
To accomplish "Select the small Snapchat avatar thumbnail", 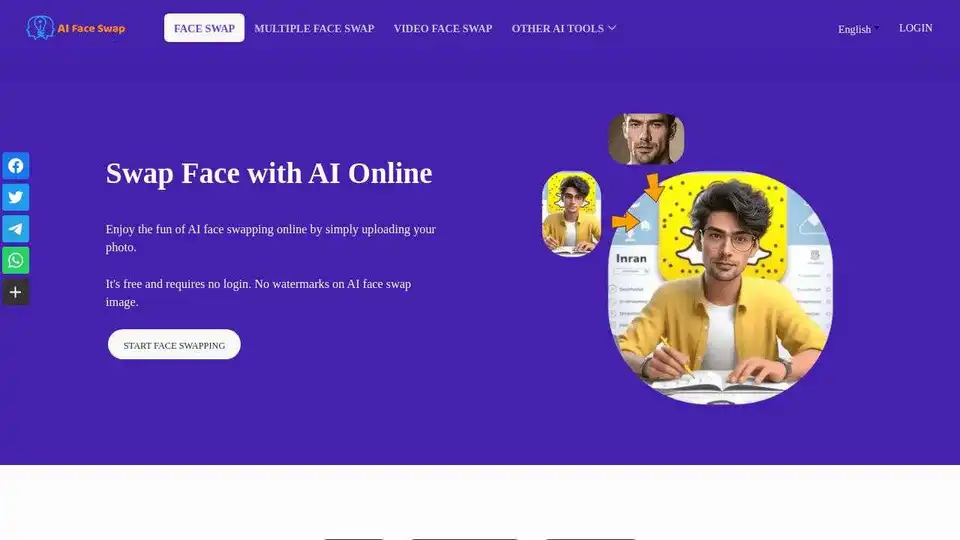I will pos(571,214).
